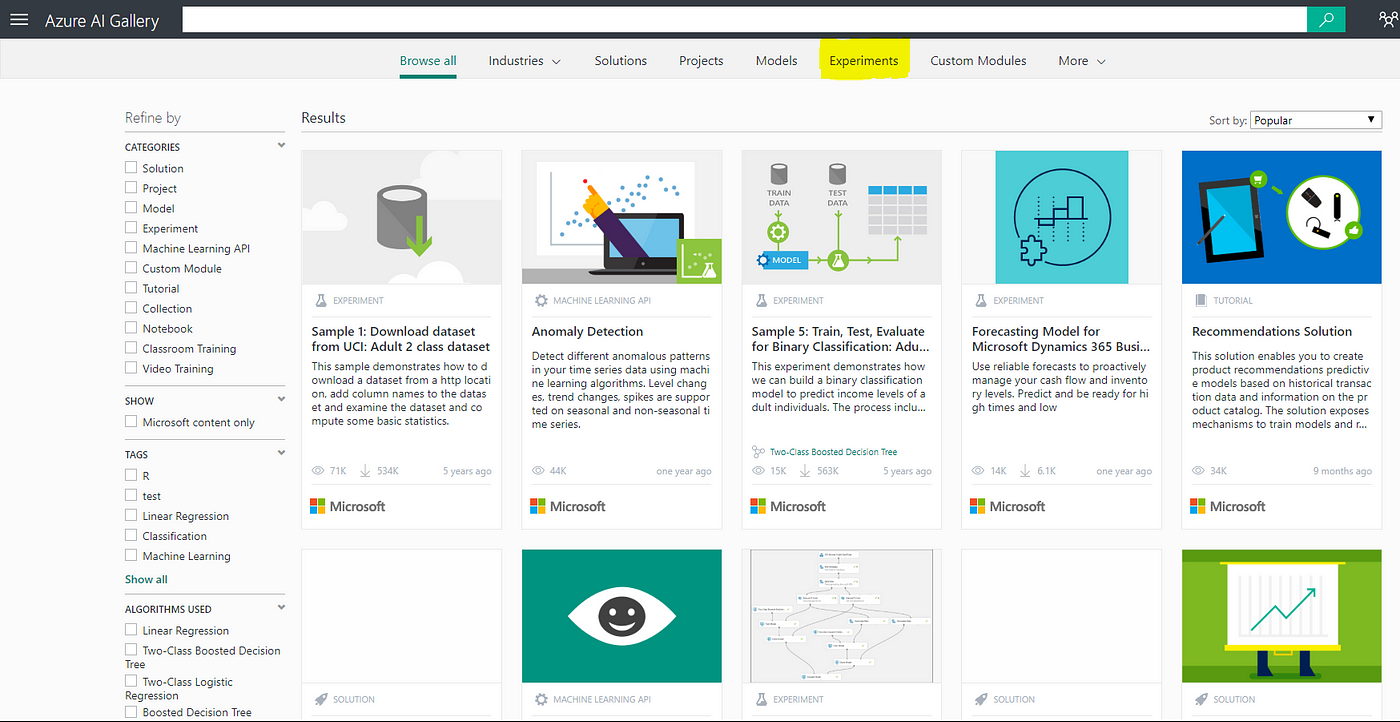Click download icon showing 563K

805,471
